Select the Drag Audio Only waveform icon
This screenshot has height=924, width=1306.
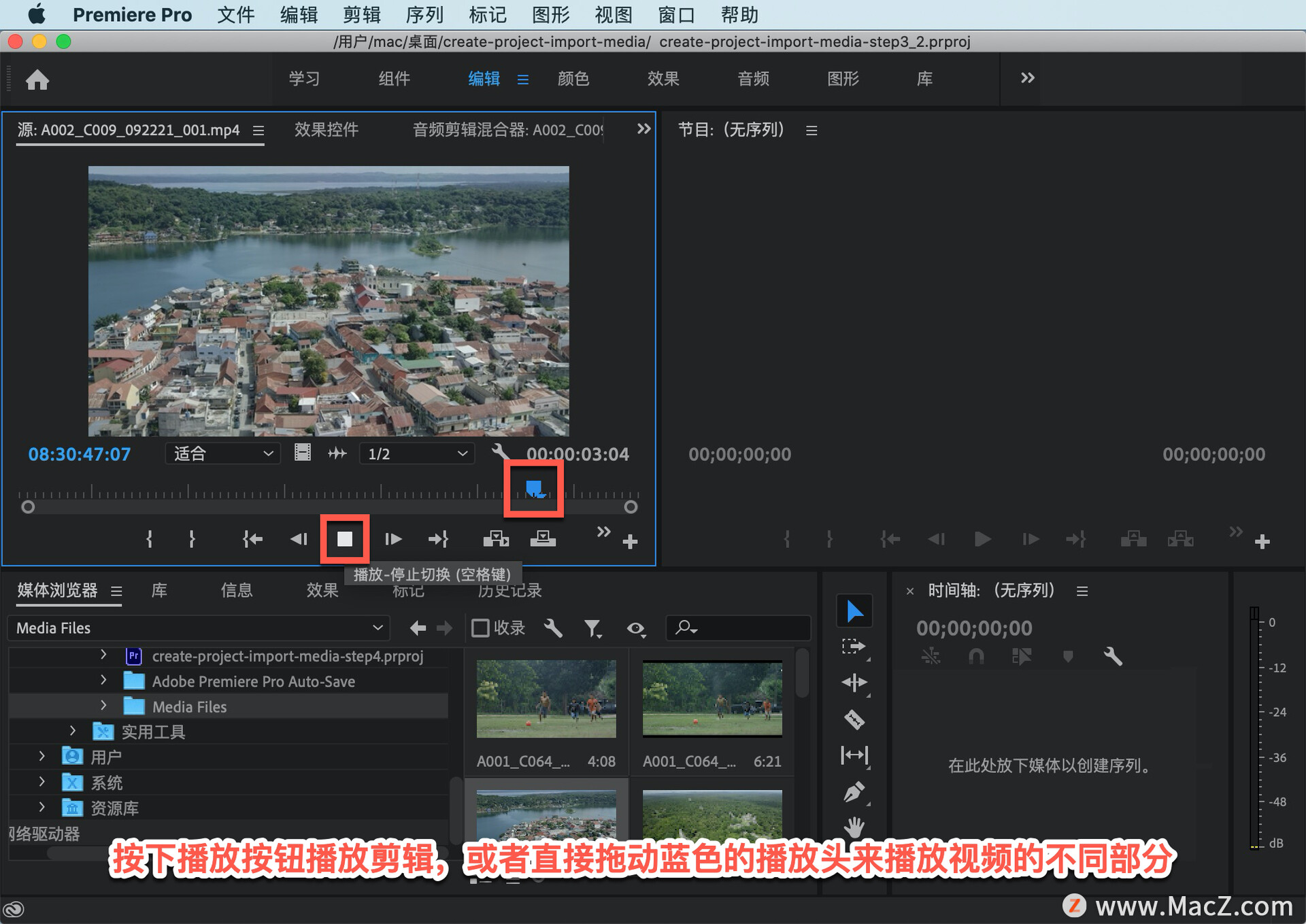pyautogui.click(x=337, y=453)
